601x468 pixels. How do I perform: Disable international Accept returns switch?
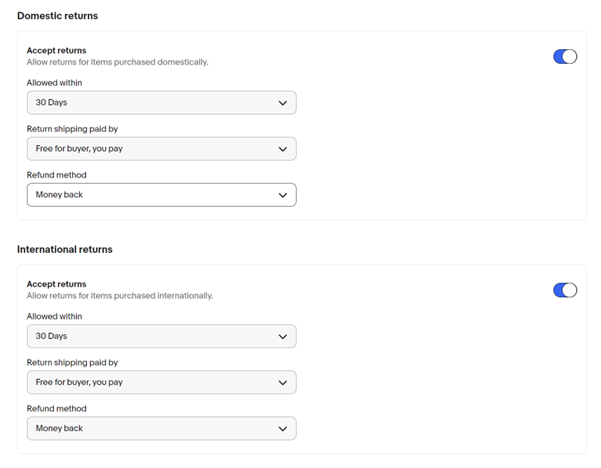(x=565, y=290)
